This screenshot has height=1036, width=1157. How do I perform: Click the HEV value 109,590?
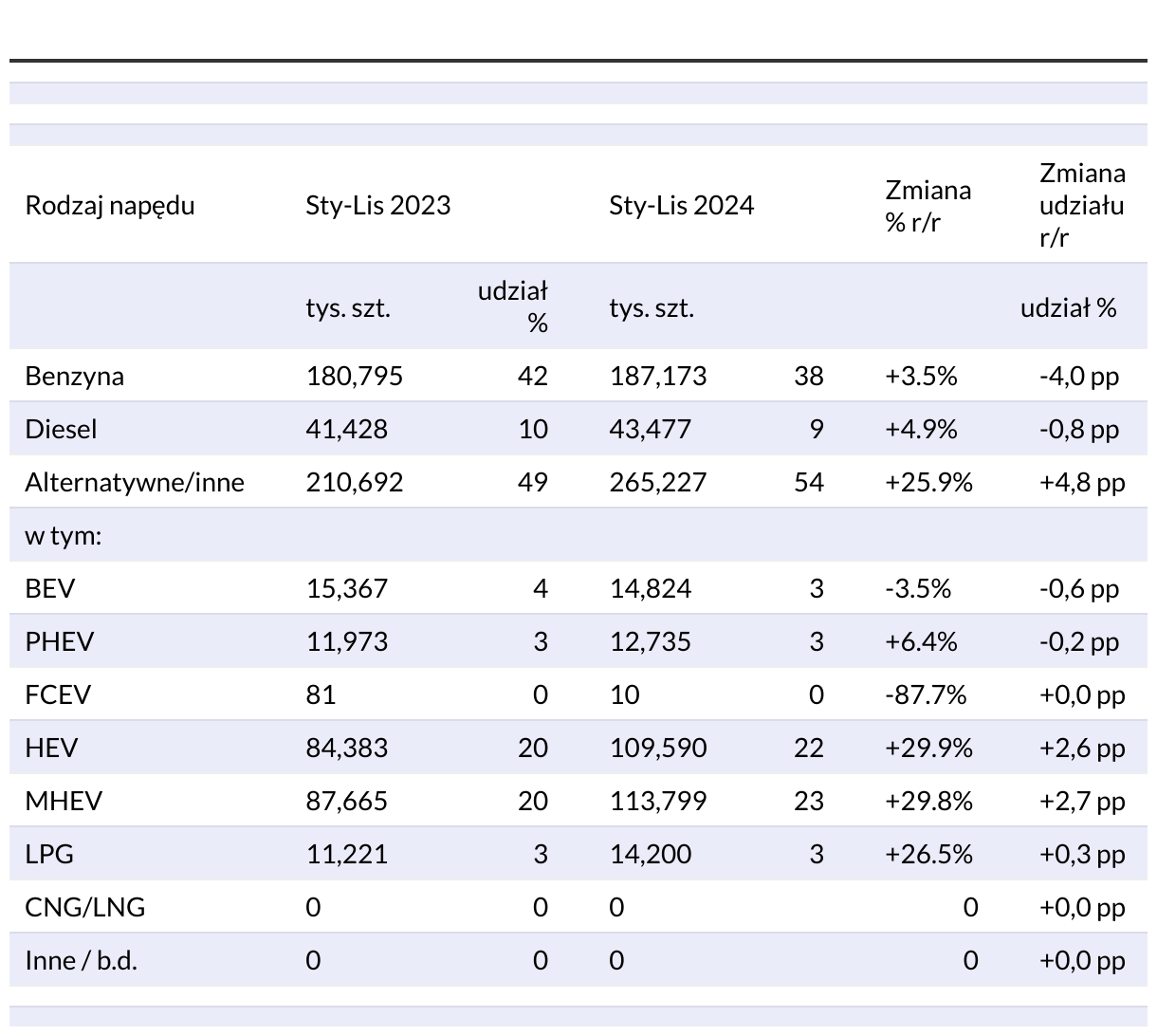pos(657,749)
